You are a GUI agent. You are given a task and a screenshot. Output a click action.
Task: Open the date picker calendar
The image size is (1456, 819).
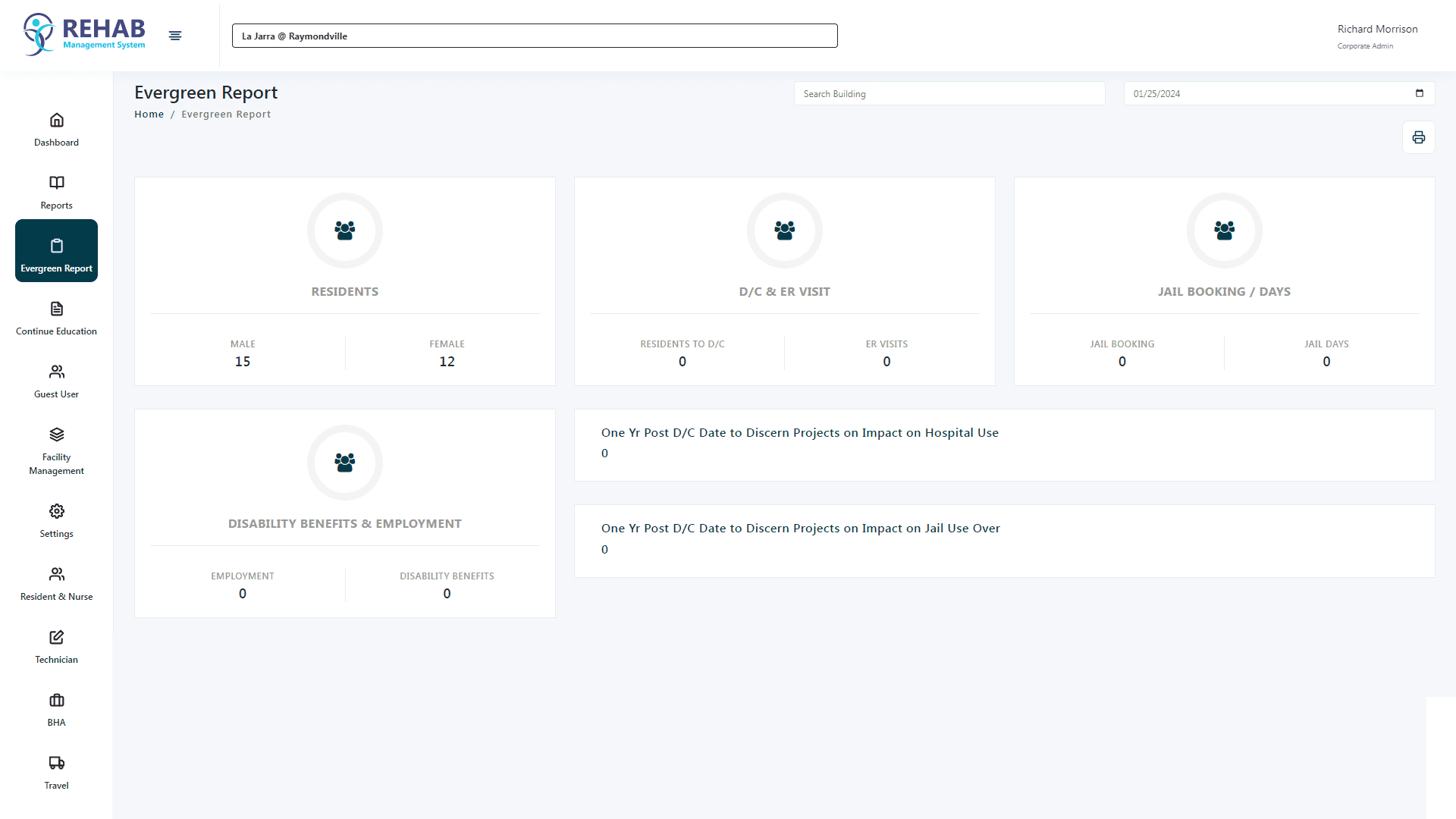click(1420, 93)
